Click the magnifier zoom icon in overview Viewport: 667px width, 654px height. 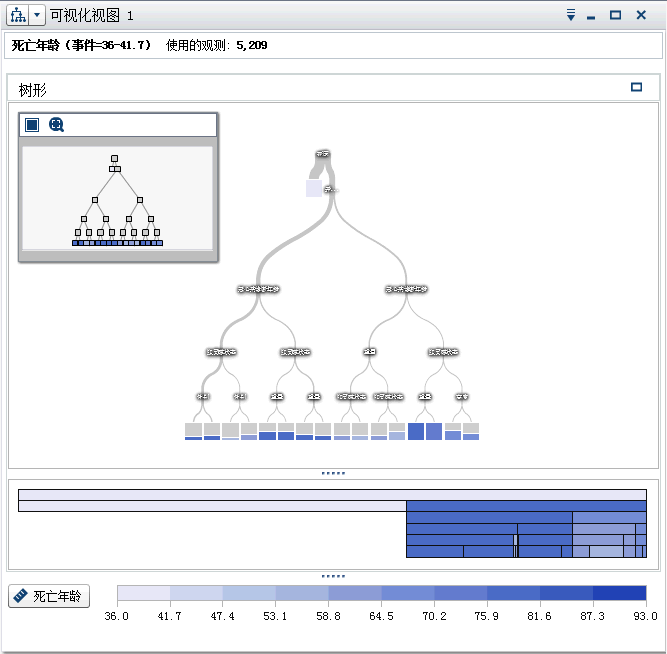[56, 125]
